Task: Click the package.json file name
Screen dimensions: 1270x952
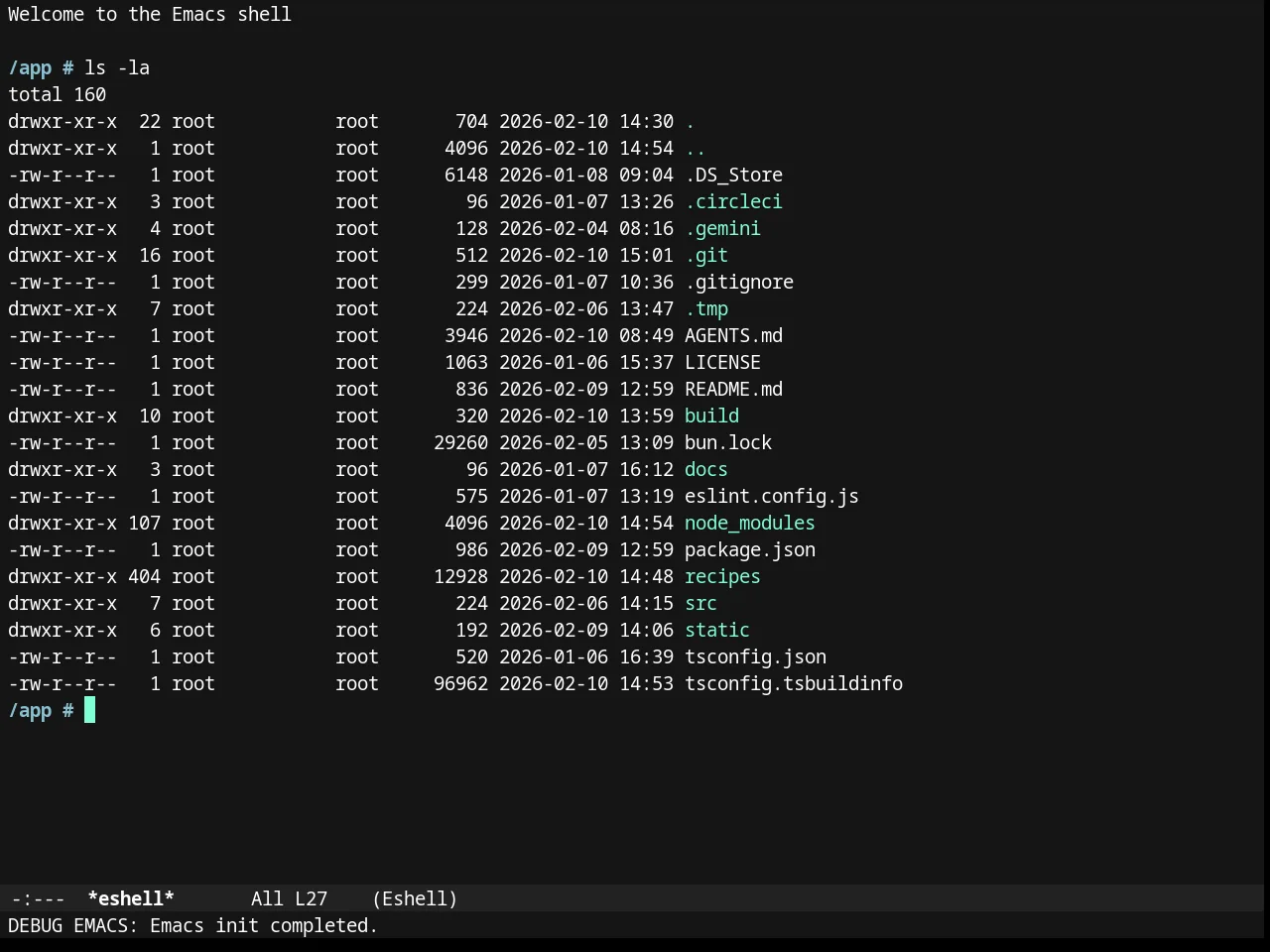Action: tap(750, 550)
